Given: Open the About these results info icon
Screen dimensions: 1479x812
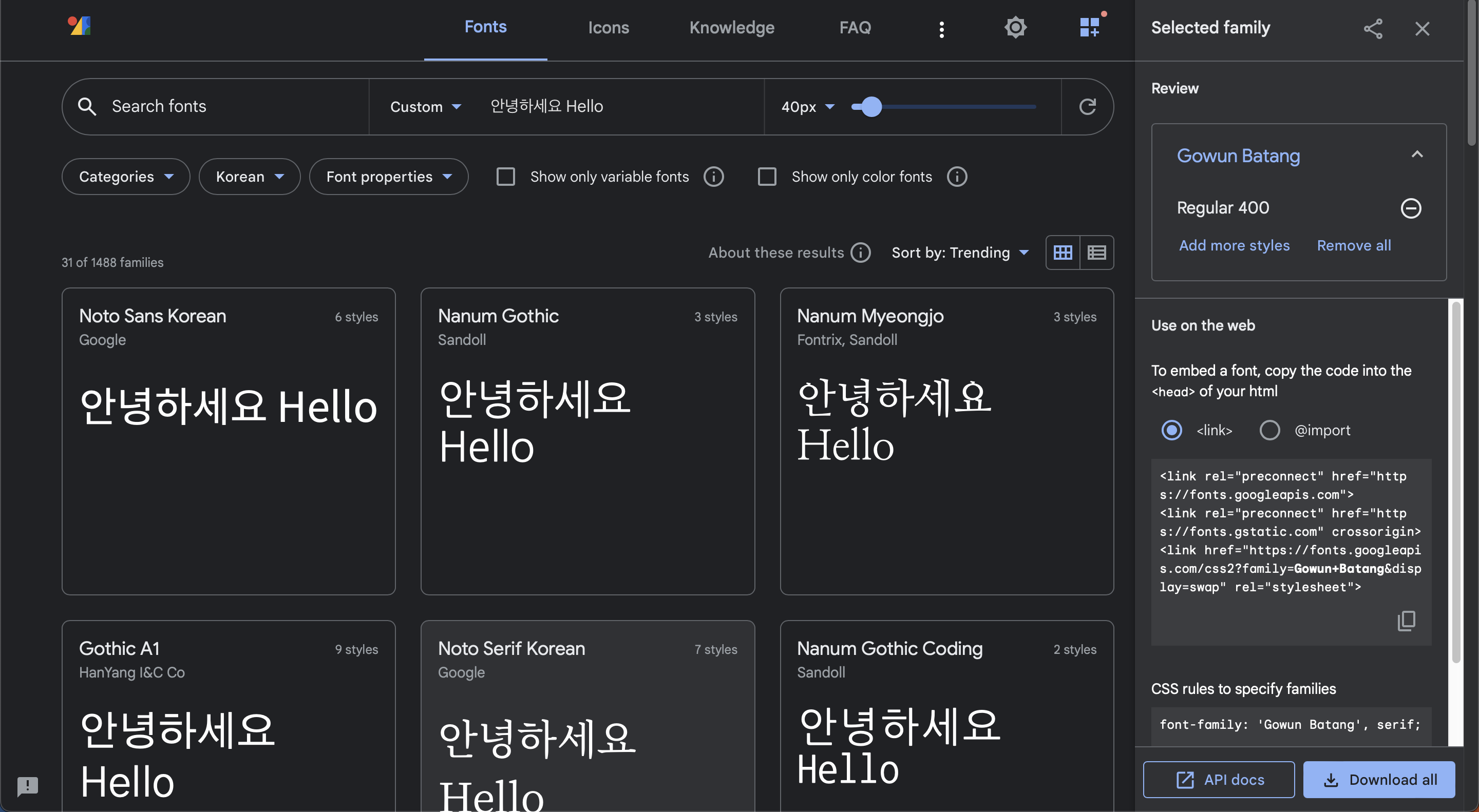Looking at the screenshot, I should tap(861, 253).
